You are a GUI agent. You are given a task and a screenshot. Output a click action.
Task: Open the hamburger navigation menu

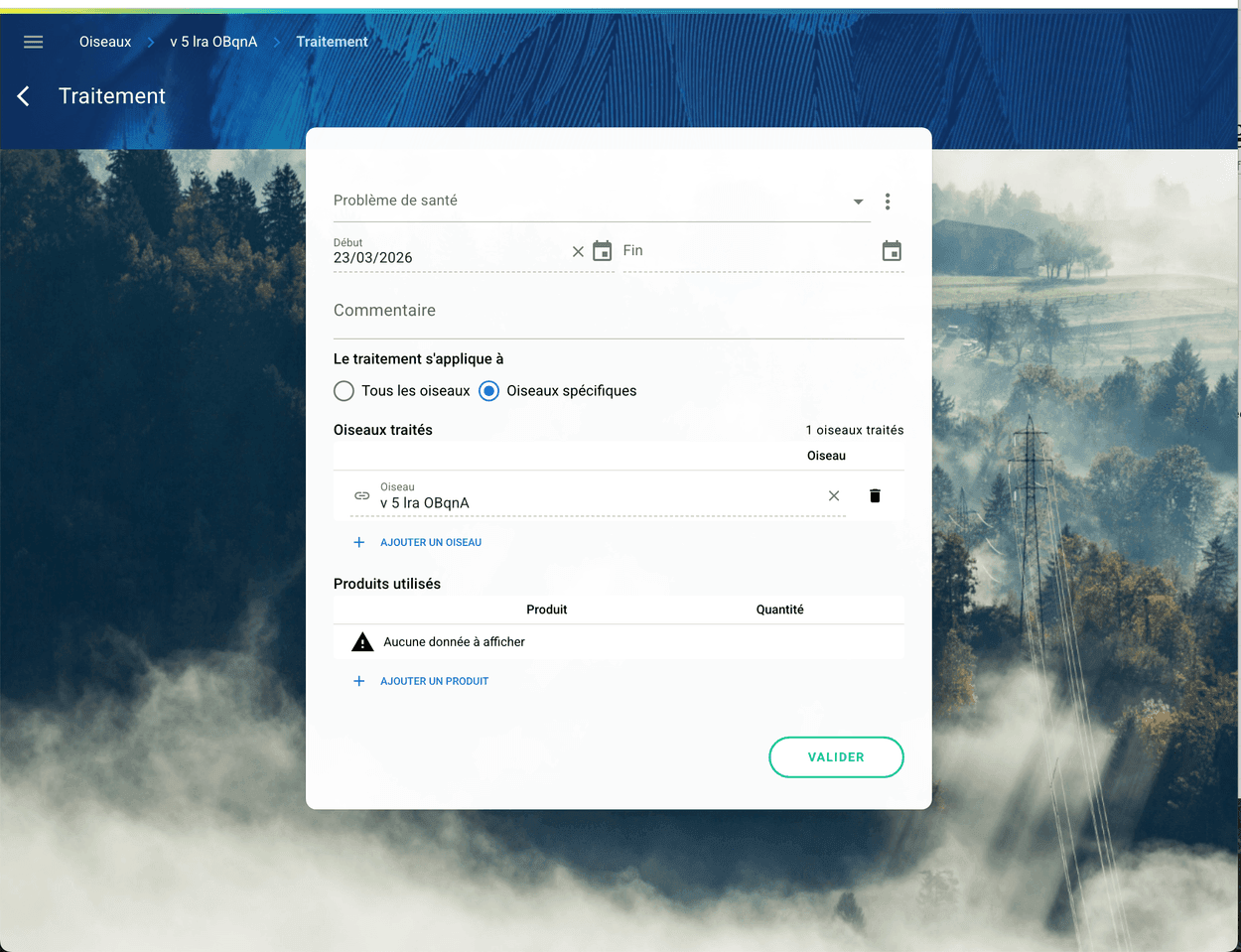[x=33, y=42]
